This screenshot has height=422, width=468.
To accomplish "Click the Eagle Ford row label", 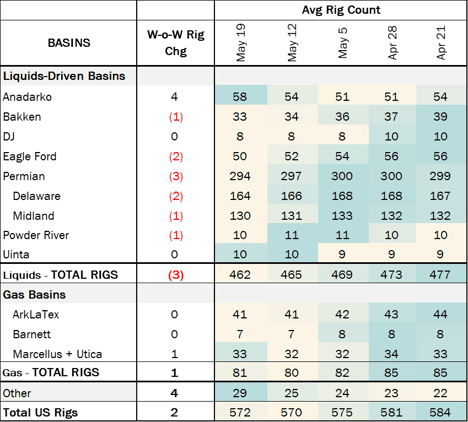I will (30, 156).
